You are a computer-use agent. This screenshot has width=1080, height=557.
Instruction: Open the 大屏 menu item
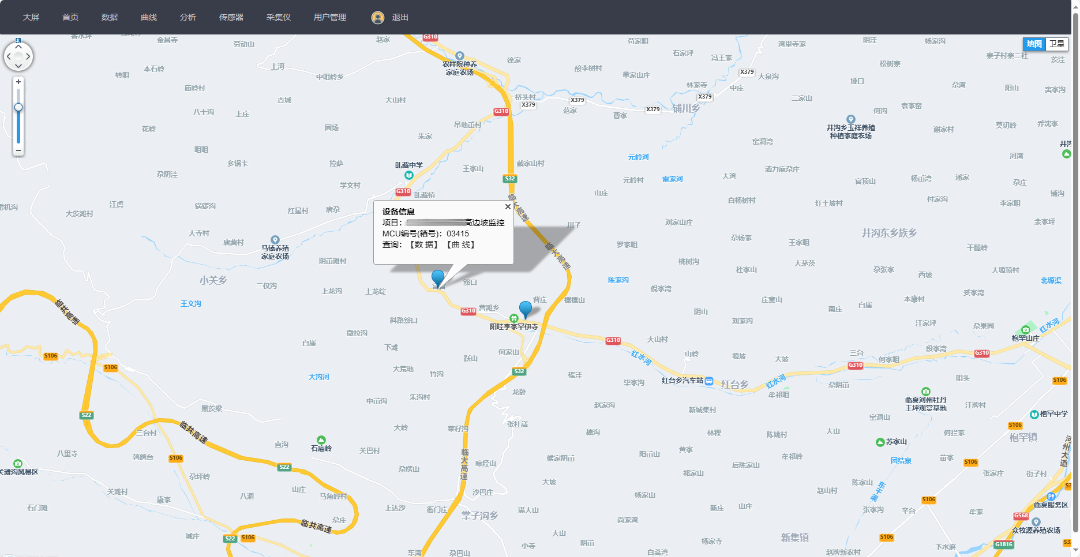31,17
